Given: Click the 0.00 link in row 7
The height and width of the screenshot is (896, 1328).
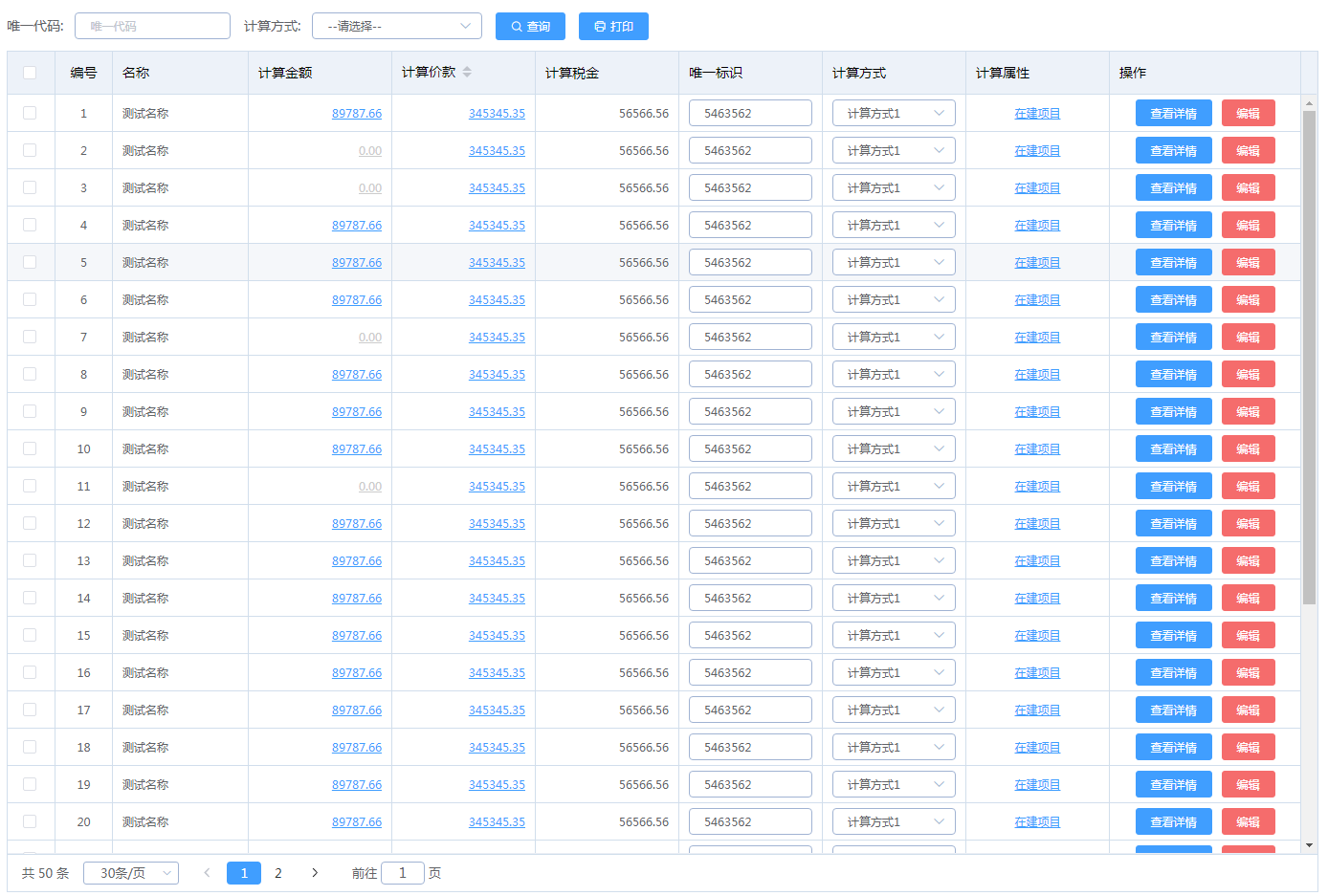Looking at the screenshot, I should point(370,337).
